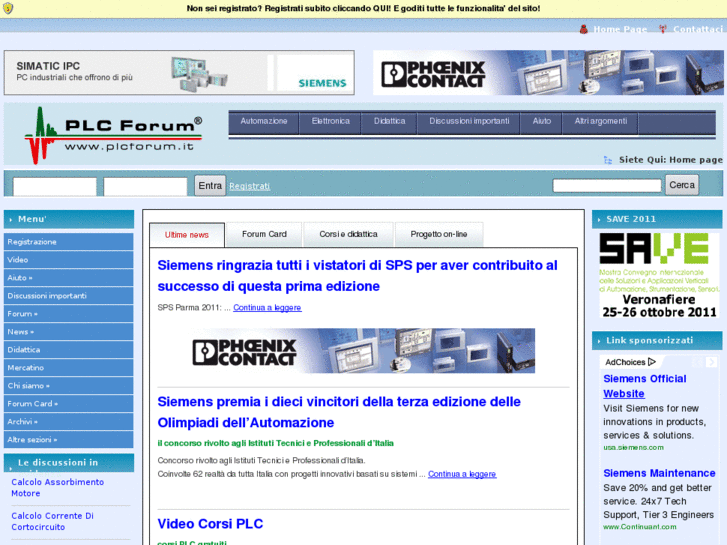Screen dimensions: 727x545
Task: Click the sitemap icon beside Siete Qui
Action: coord(608,160)
